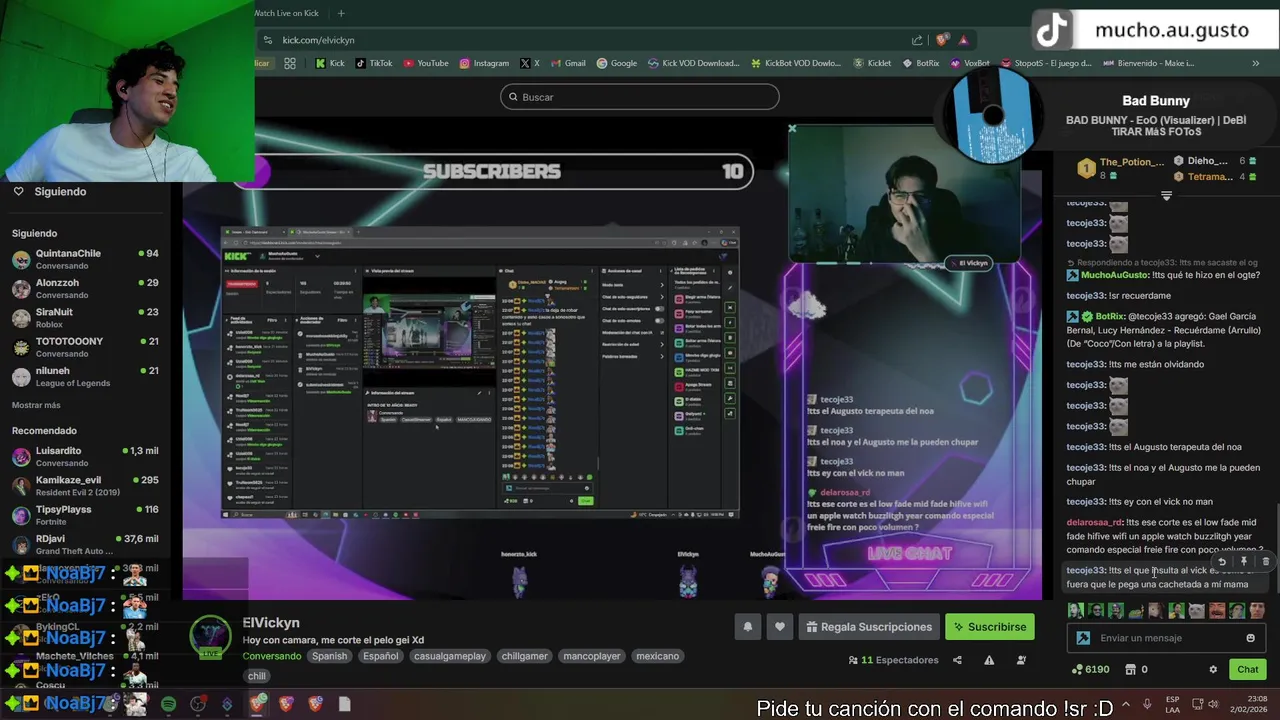Open the YouTube bookmark
This screenshot has width=1280, height=720.
pyautogui.click(x=426, y=63)
